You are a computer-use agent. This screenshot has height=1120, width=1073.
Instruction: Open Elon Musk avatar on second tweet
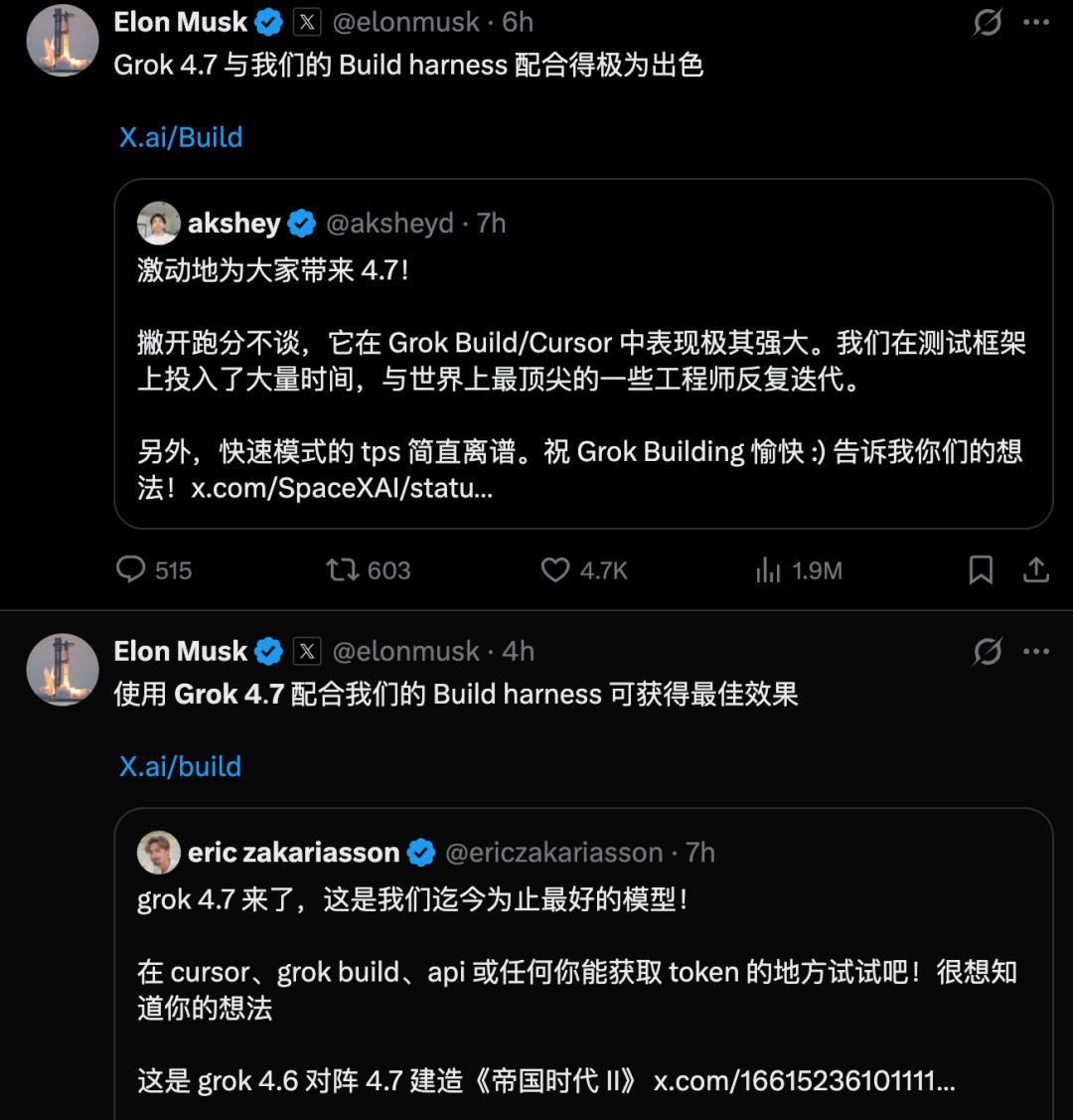coord(63,669)
